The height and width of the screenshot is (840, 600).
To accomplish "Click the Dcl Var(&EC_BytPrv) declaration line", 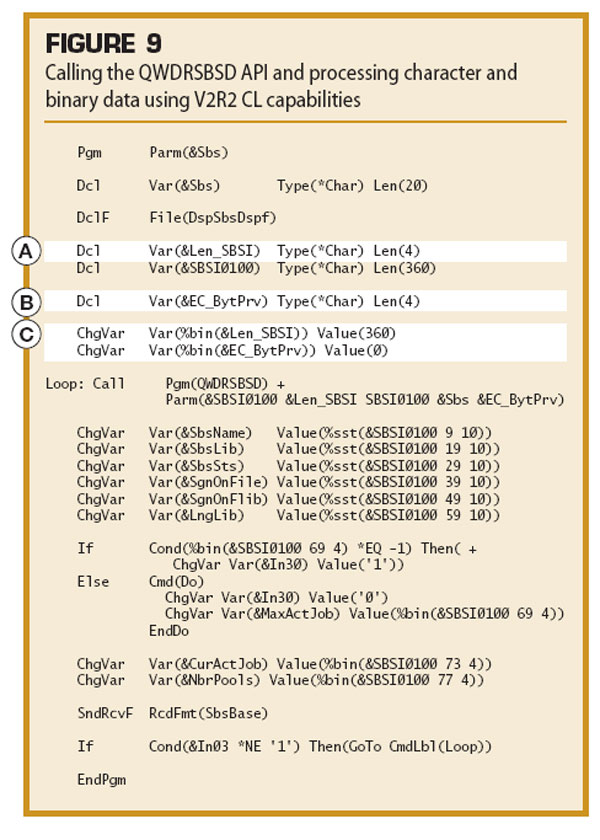I will point(249,302).
